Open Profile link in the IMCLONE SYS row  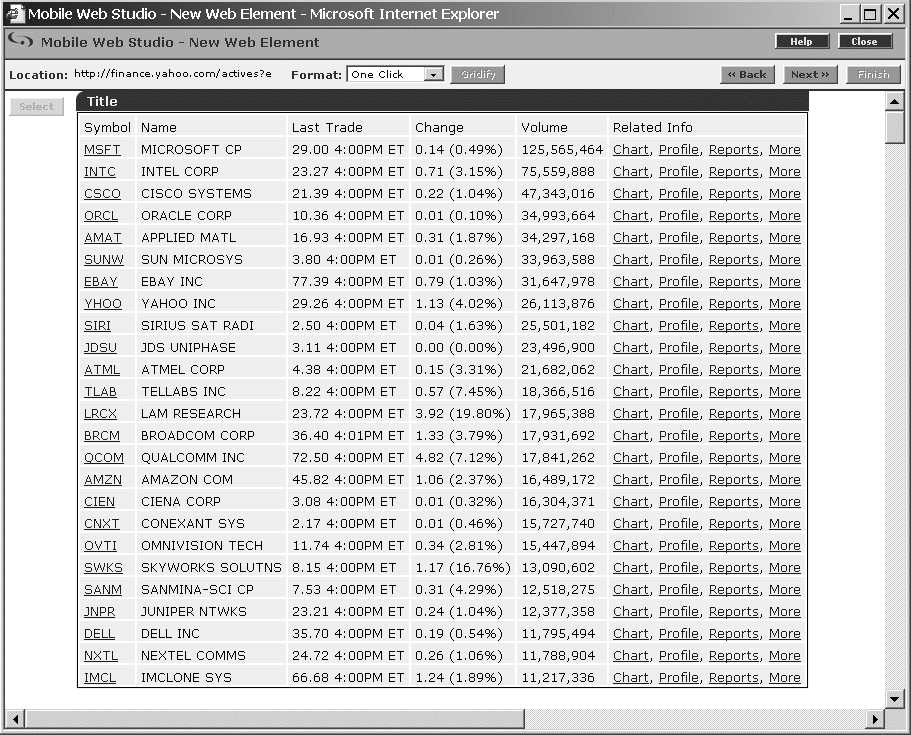679,678
